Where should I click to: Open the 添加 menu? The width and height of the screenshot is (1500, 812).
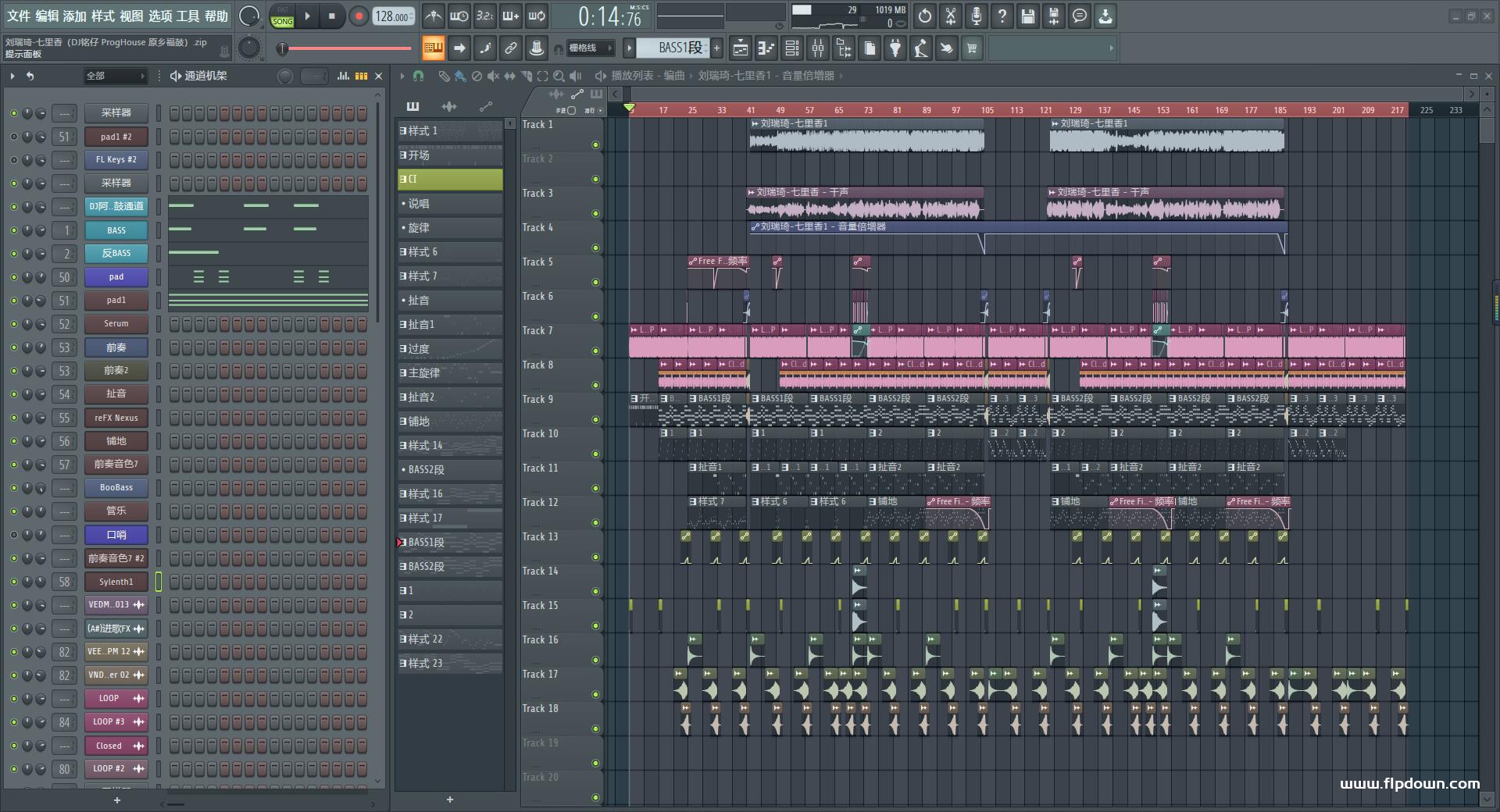tap(75, 16)
